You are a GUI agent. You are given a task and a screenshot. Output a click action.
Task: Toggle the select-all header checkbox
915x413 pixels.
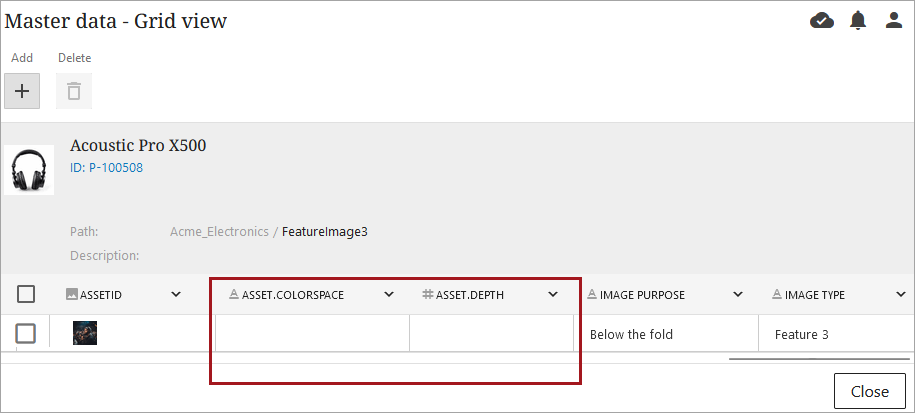click(26, 294)
